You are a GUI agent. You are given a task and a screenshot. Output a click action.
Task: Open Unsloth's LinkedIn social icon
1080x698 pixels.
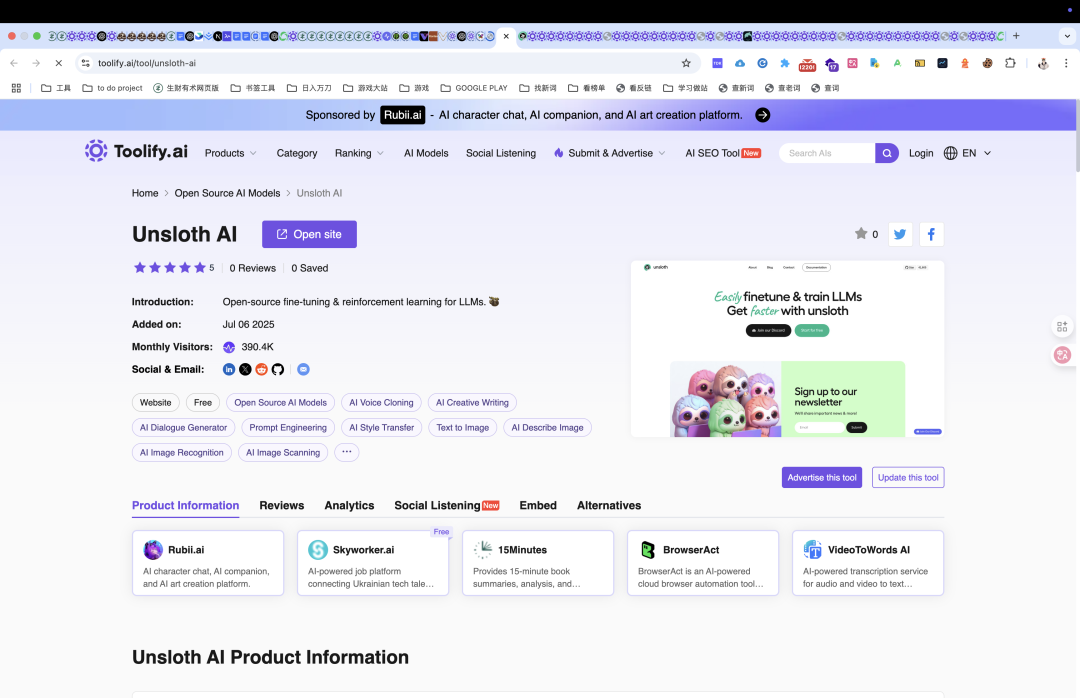click(229, 369)
